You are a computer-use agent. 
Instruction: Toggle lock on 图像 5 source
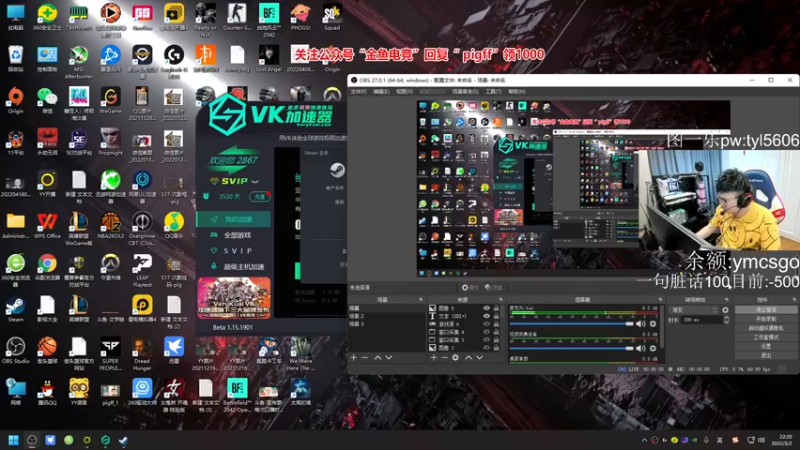[496, 308]
